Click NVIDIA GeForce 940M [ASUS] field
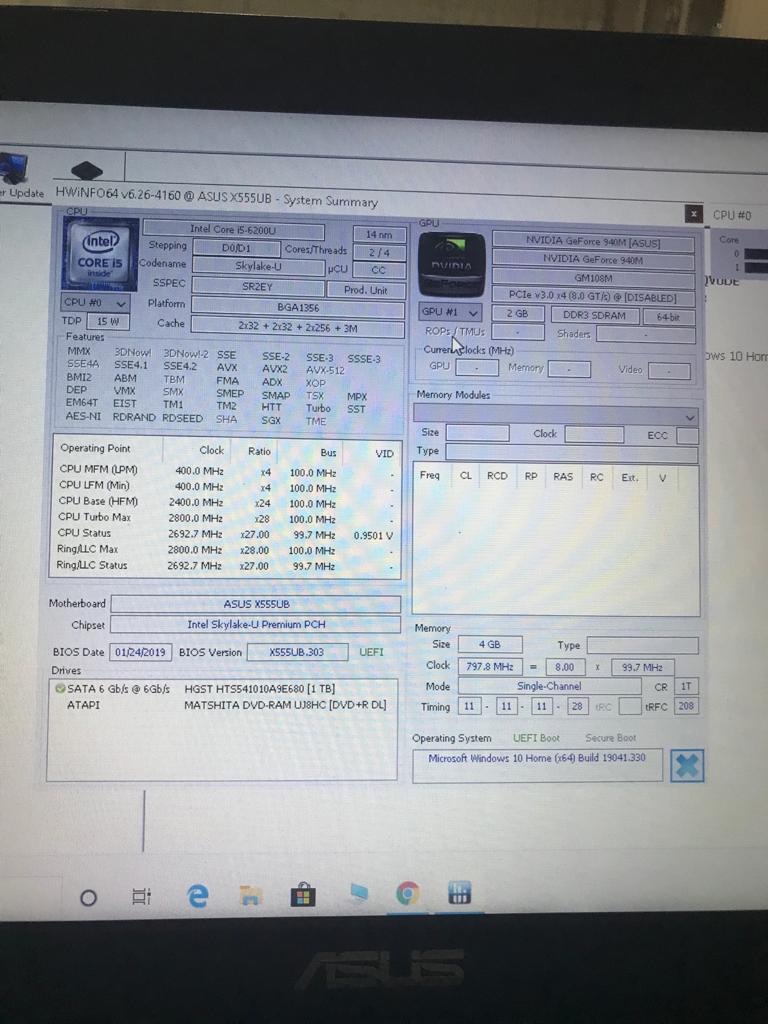The height and width of the screenshot is (1024, 768). (x=593, y=241)
